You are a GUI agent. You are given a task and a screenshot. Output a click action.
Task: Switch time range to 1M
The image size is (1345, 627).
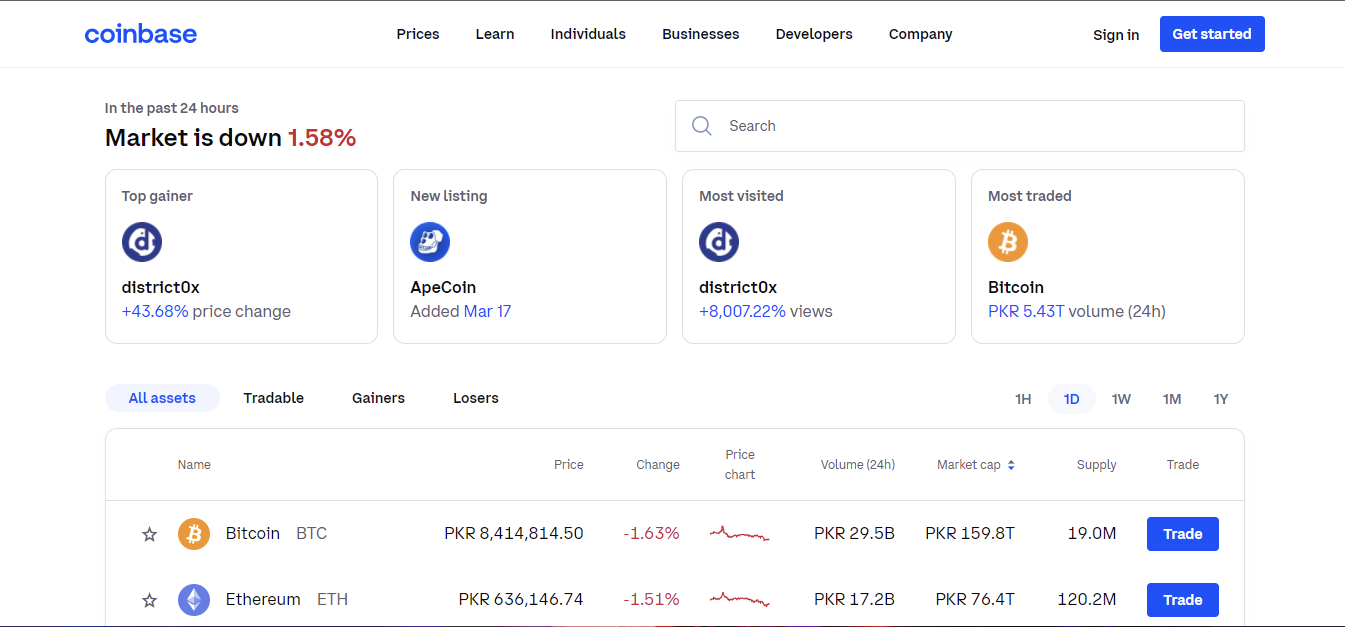(1172, 399)
